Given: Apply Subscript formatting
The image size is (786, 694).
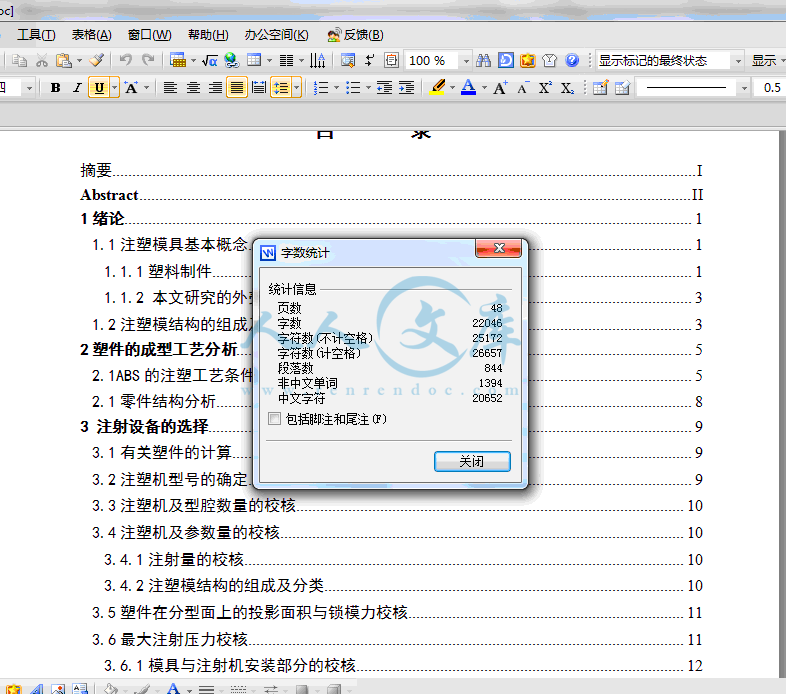Looking at the screenshot, I should [567, 88].
